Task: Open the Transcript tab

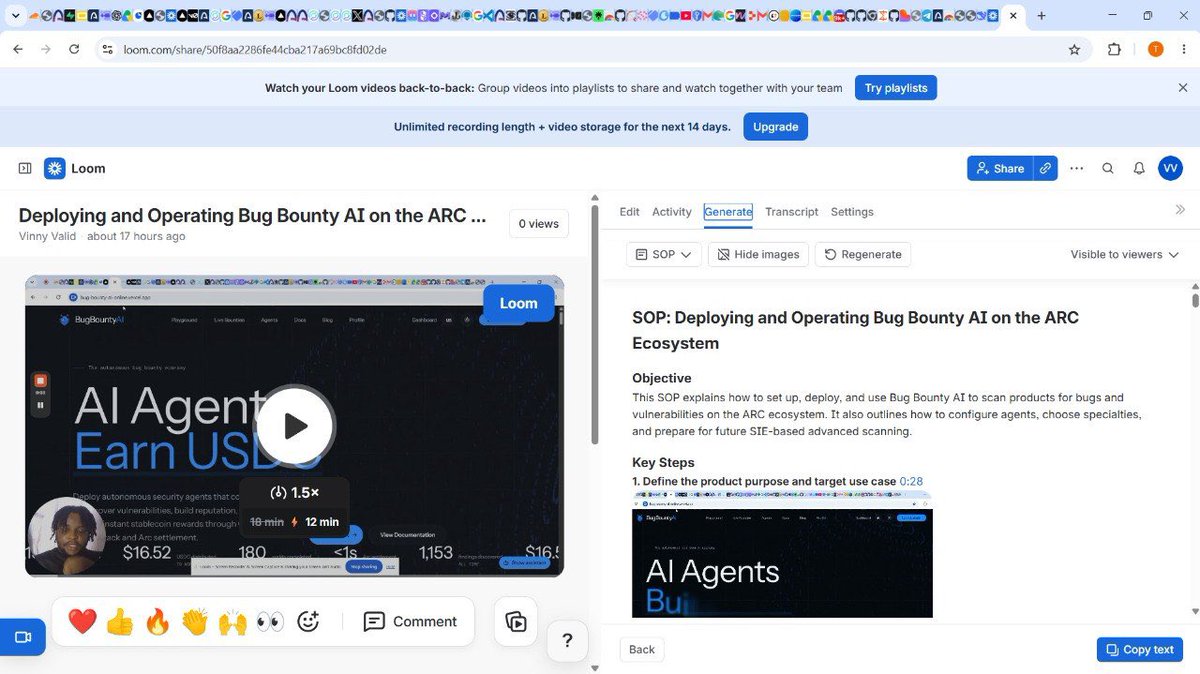Action: click(792, 212)
